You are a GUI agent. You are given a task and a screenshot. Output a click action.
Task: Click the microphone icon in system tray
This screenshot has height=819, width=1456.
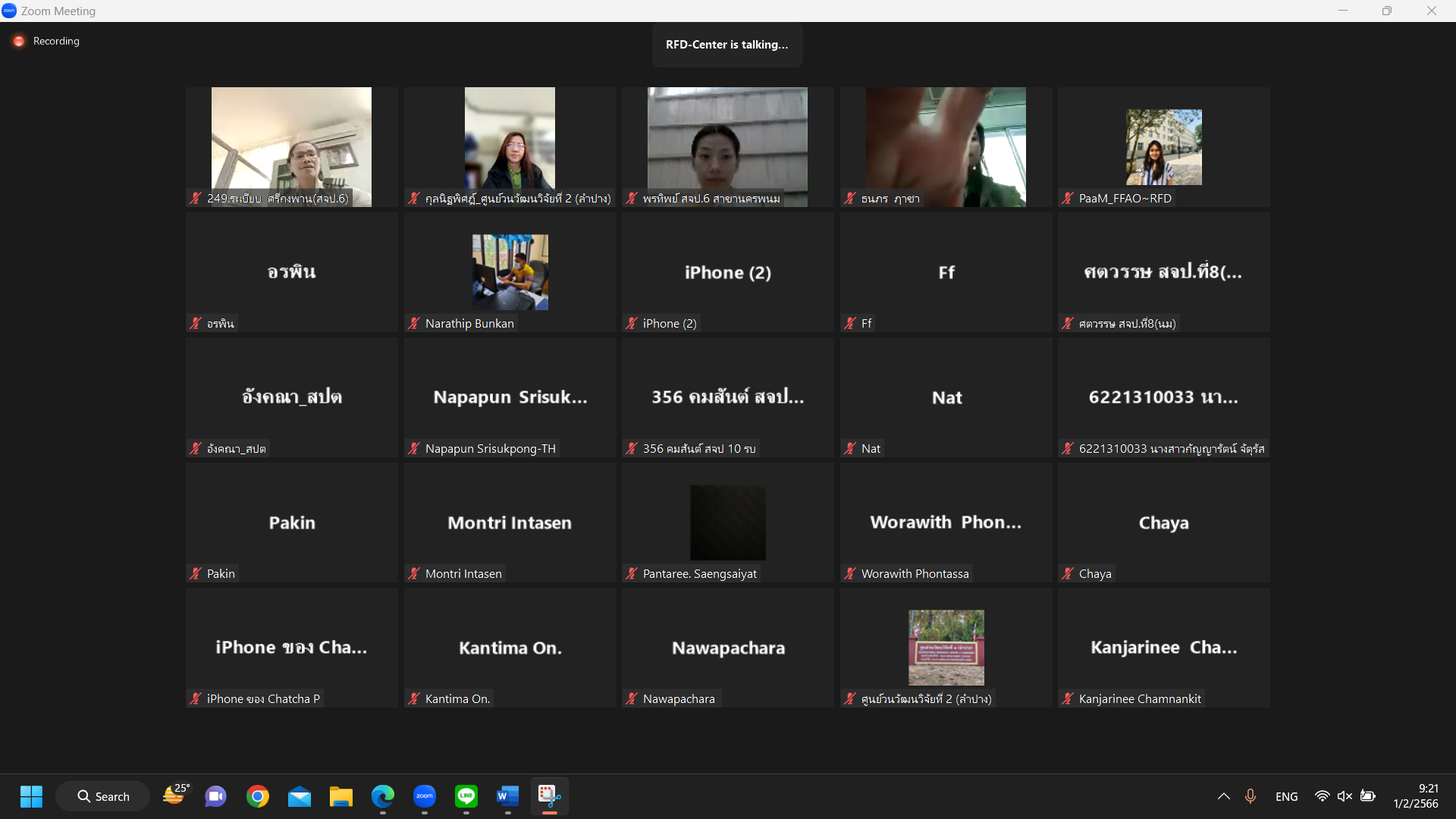pyautogui.click(x=1250, y=796)
